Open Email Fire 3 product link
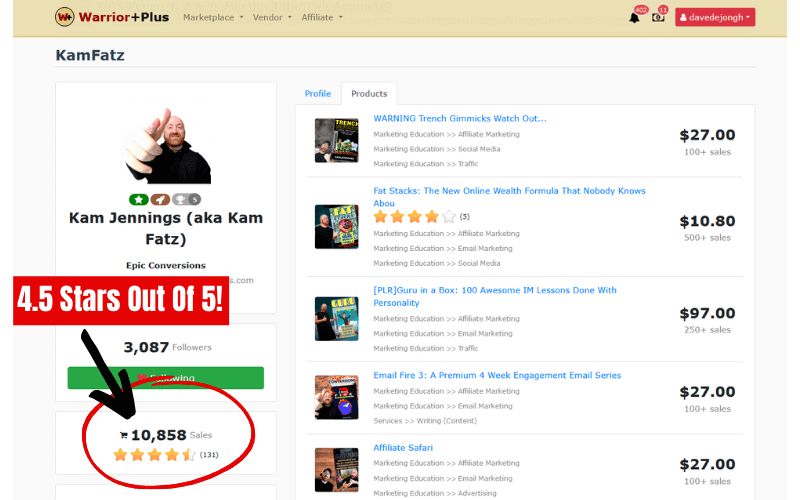Viewport: 800px width, 500px height. pos(497,376)
